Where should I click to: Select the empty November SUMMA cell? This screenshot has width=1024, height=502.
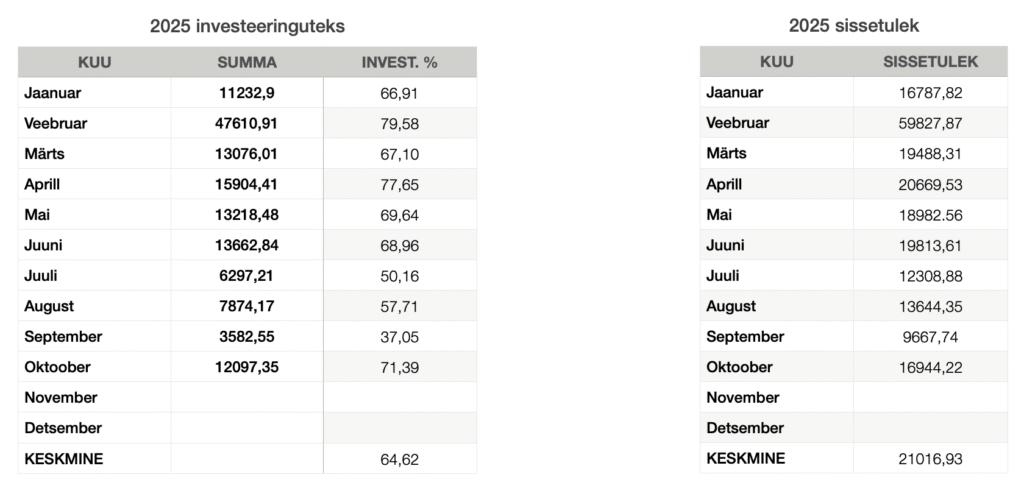click(247, 398)
